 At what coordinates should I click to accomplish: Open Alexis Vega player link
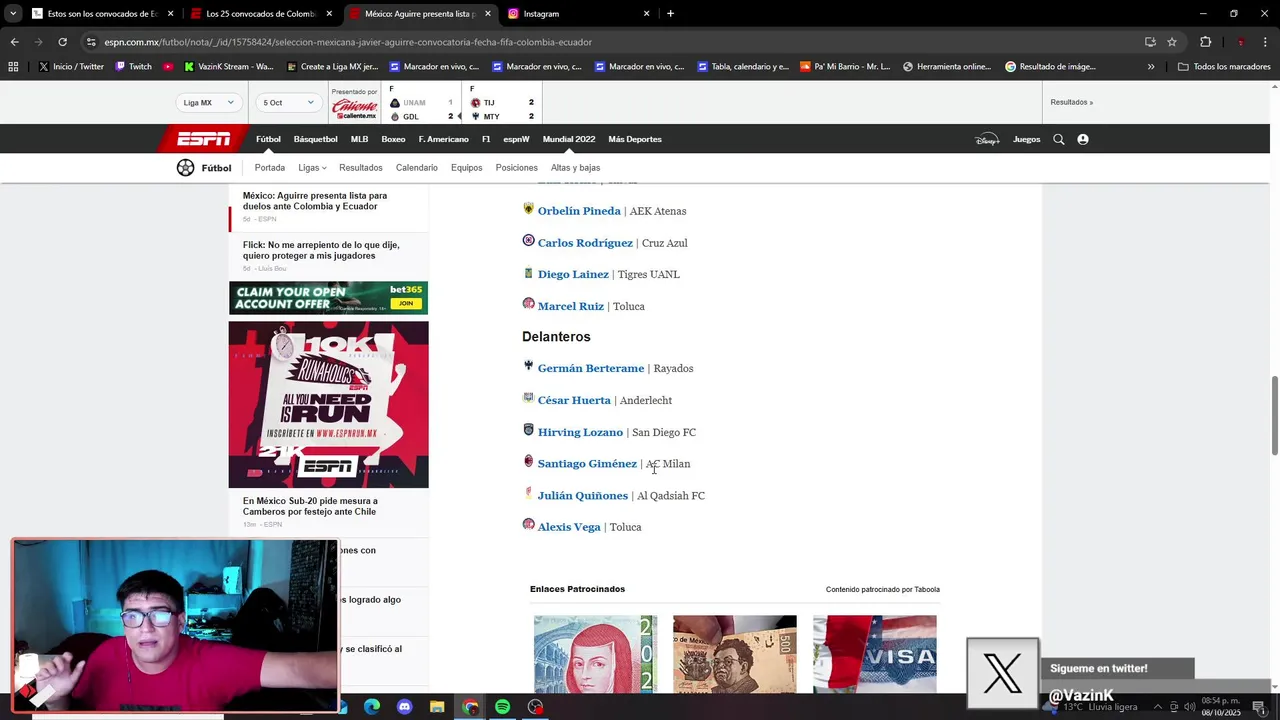(569, 528)
